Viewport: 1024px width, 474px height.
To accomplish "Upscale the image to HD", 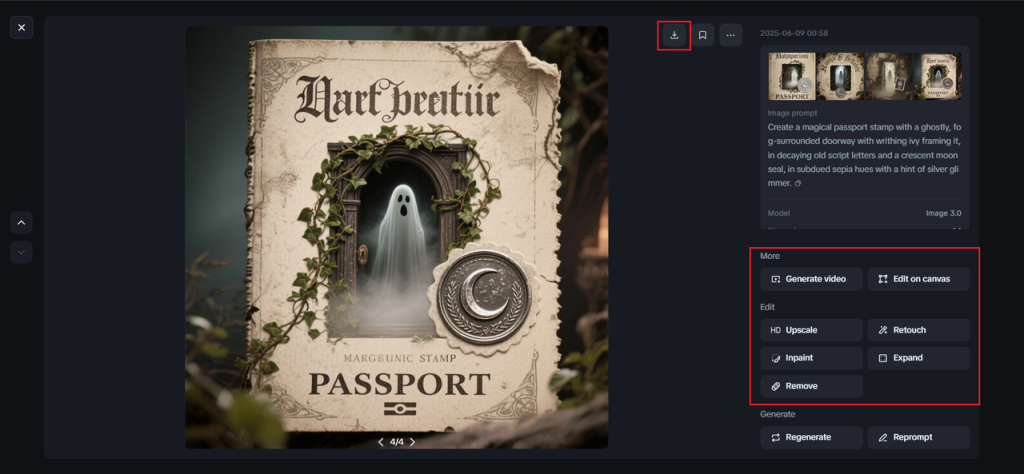I will (x=811, y=330).
